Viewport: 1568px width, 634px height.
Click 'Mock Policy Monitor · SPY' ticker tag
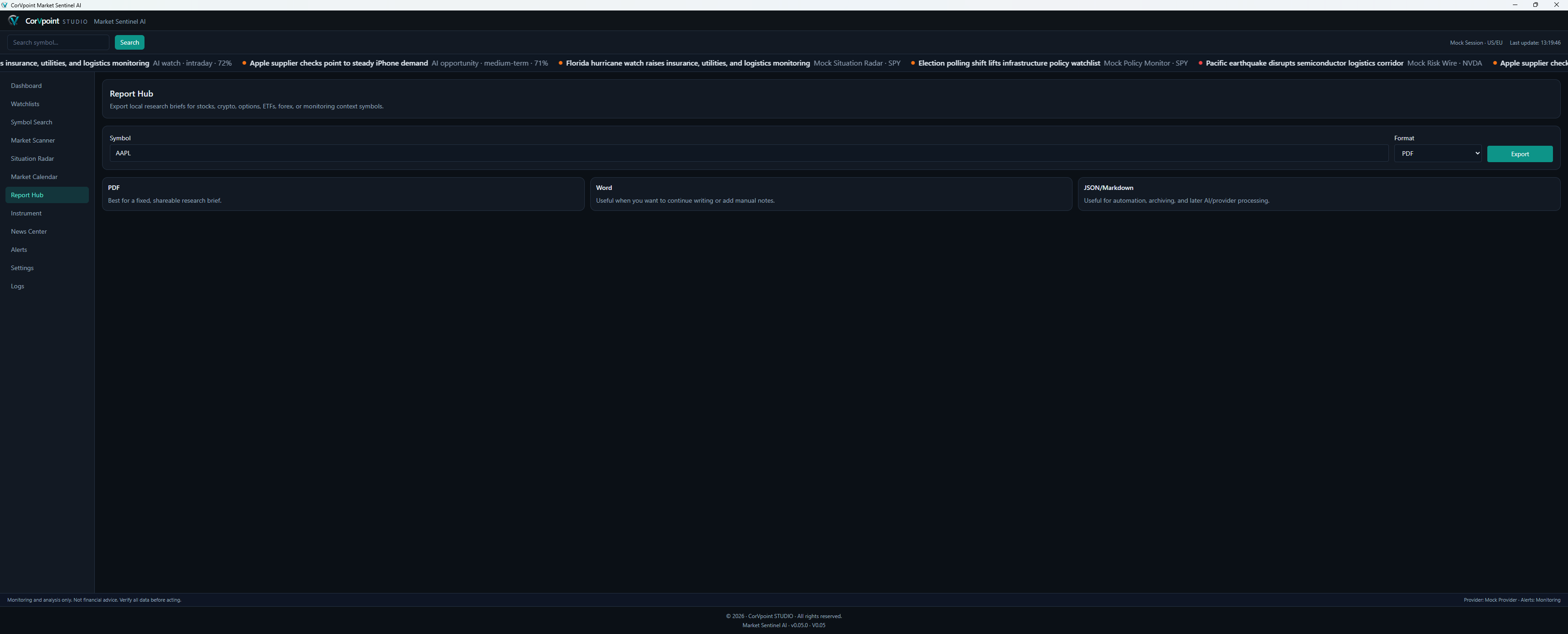point(1145,63)
